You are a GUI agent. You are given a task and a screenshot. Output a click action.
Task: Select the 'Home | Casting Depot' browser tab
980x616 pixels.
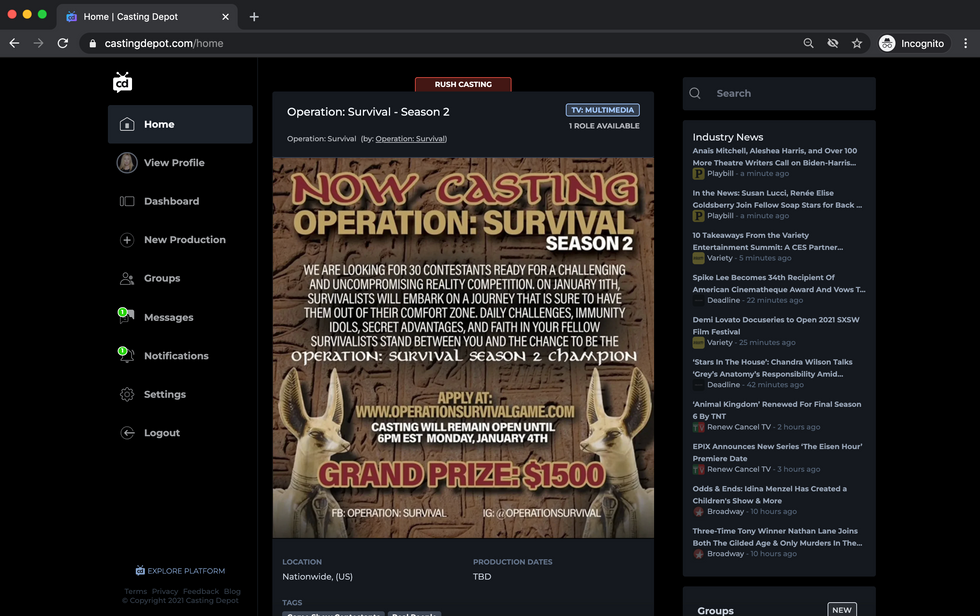click(x=147, y=17)
